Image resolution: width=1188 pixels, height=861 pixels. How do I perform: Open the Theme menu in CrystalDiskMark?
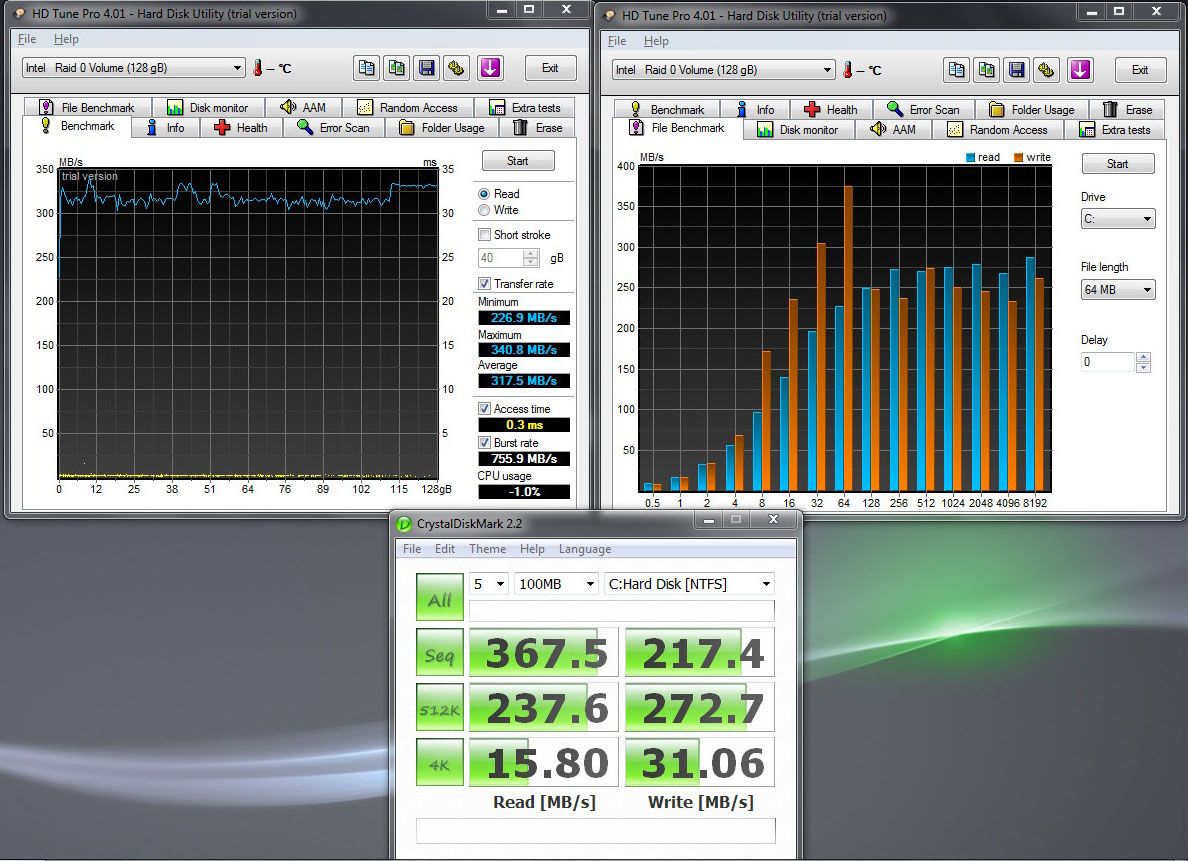click(x=487, y=549)
